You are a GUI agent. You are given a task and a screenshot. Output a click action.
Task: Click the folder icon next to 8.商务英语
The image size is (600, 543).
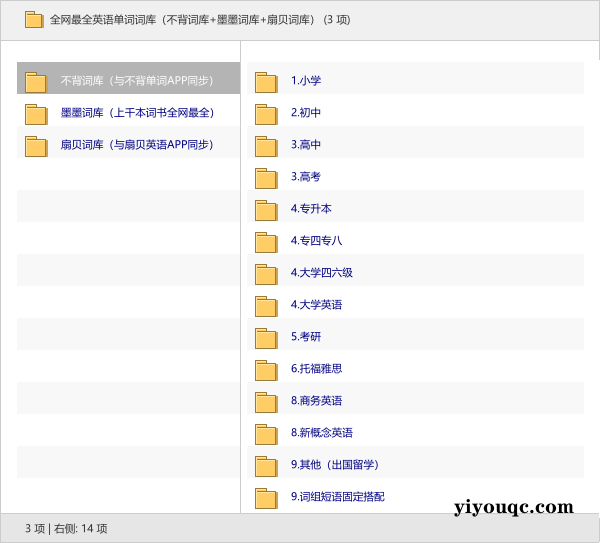(x=265, y=402)
